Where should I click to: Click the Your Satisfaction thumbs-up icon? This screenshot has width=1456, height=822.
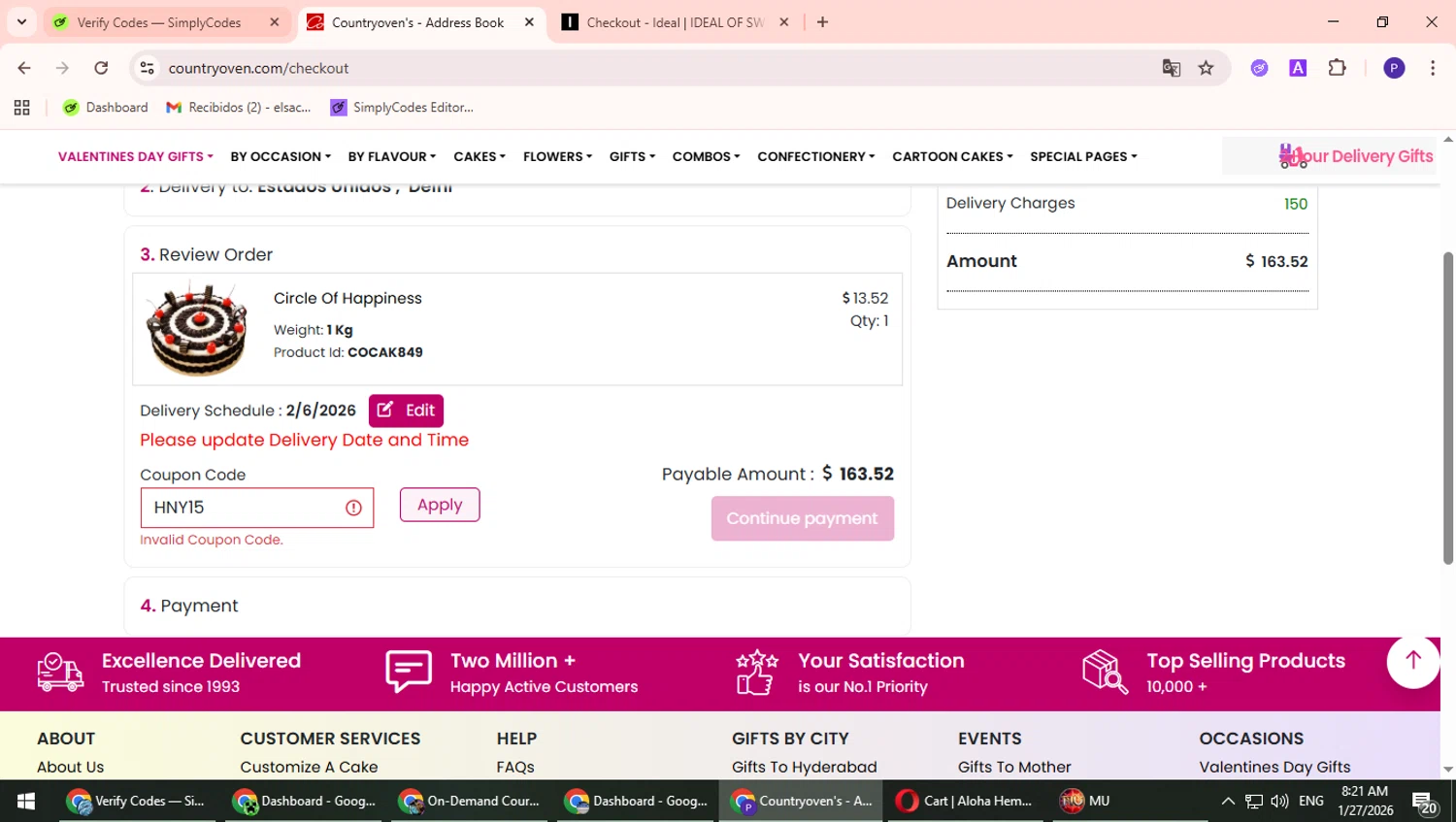tap(757, 672)
